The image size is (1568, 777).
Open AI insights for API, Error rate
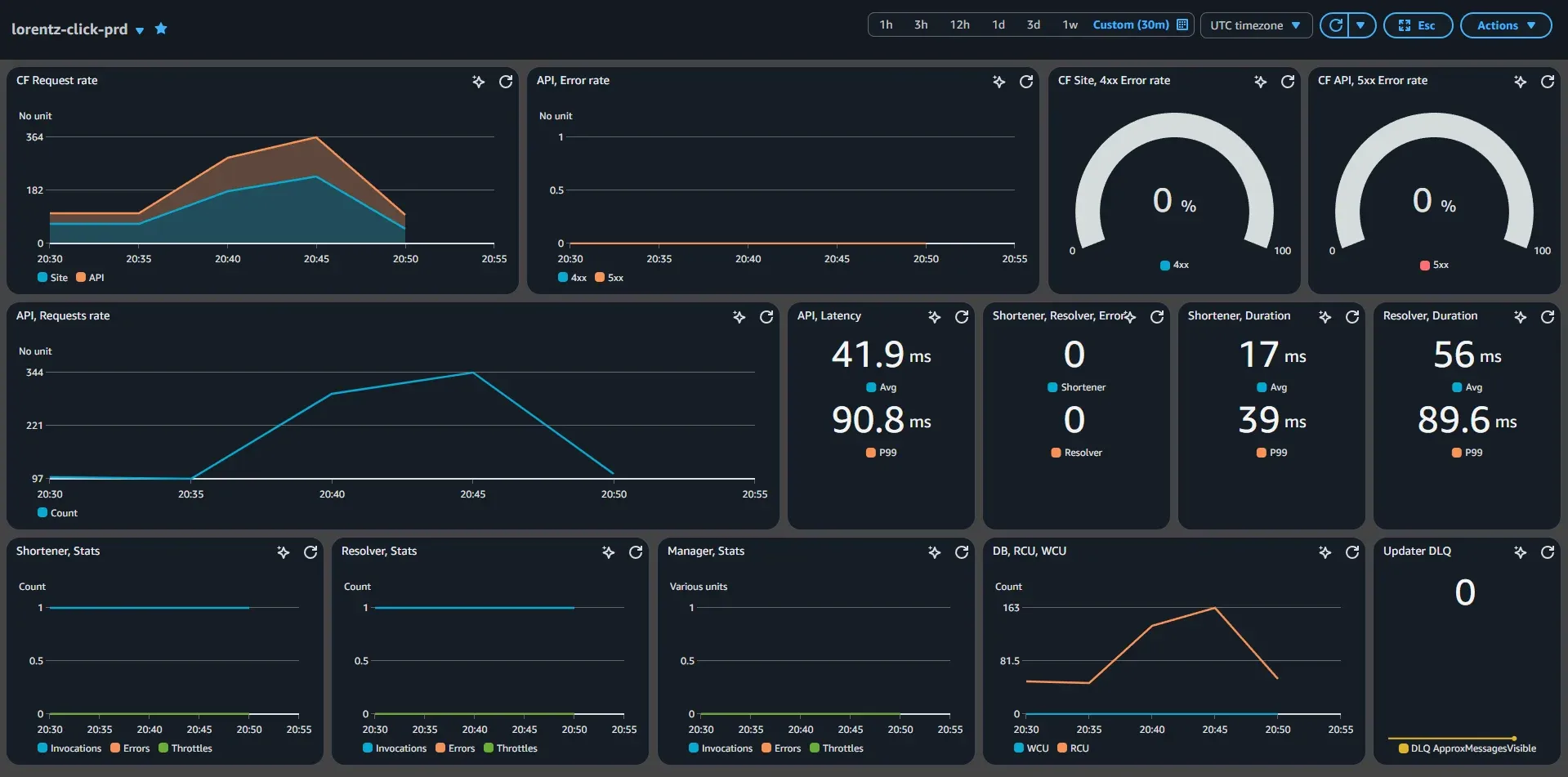pos(998,82)
